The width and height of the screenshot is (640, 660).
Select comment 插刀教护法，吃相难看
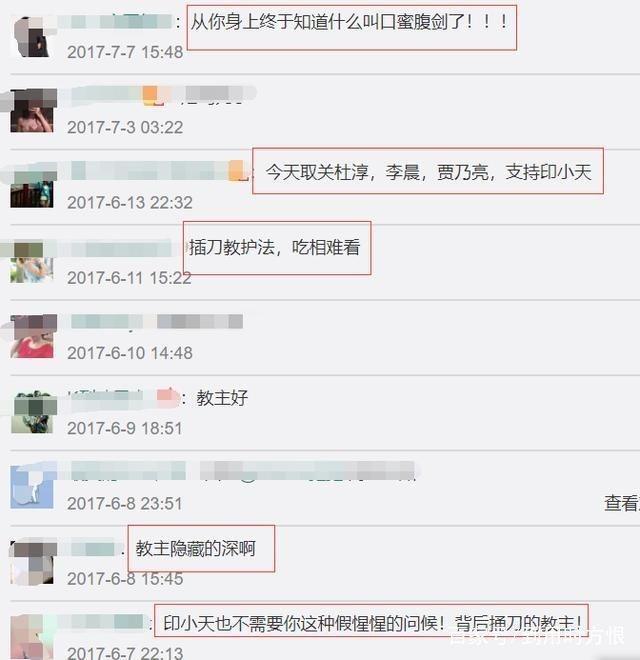[x=275, y=247]
